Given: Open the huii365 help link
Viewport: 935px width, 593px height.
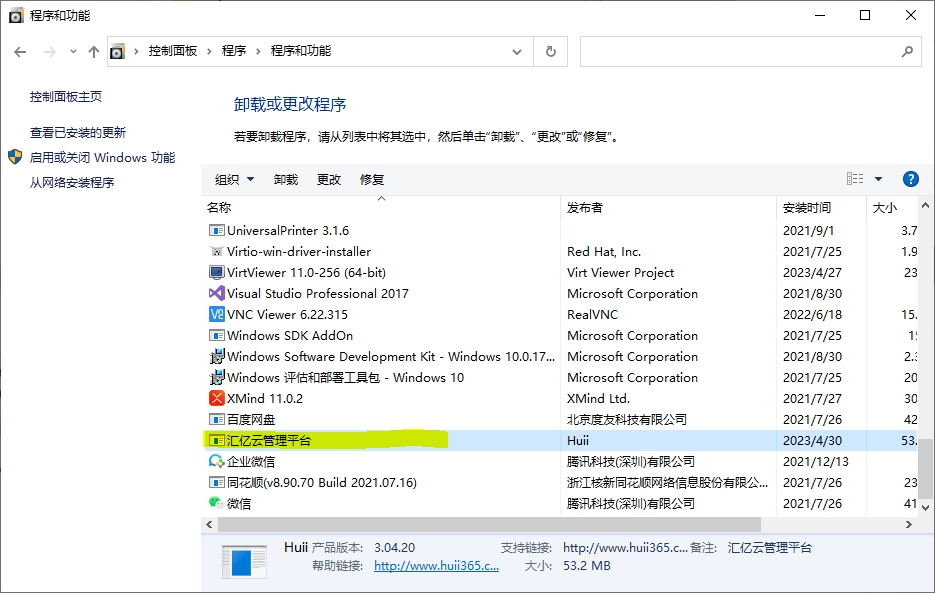Looking at the screenshot, I should click(x=436, y=565).
